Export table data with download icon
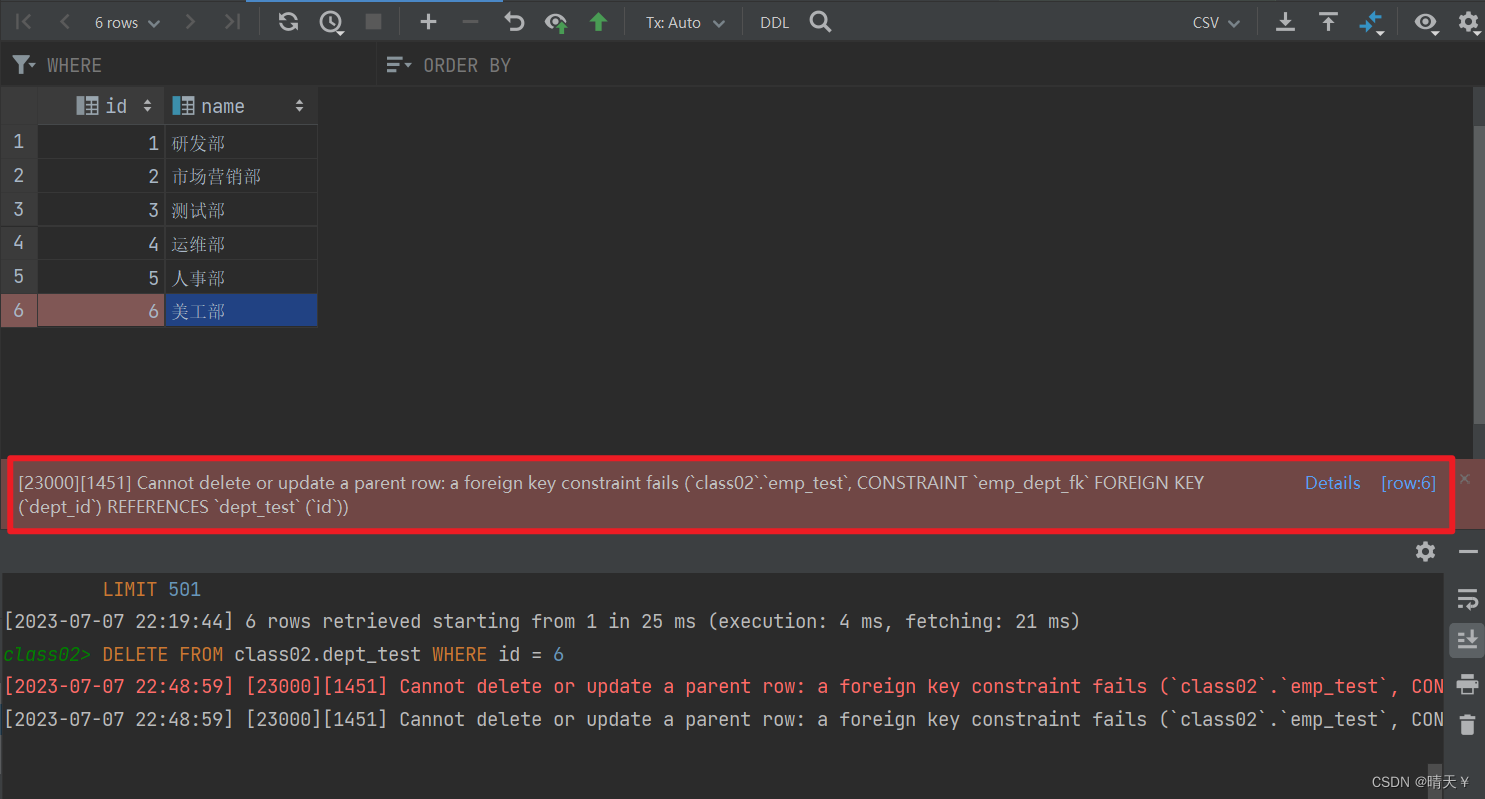The height and width of the screenshot is (799, 1485). (x=1285, y=21)
